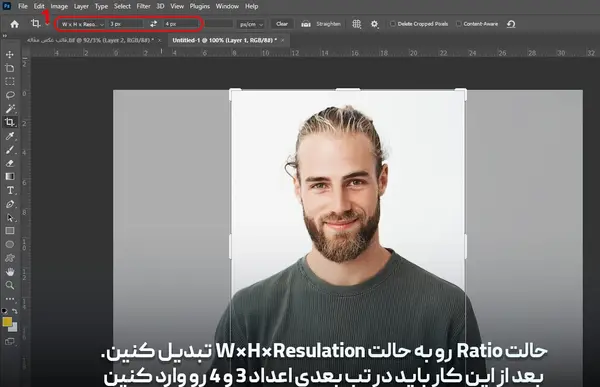Click the right-edge middle crop handle
This screenshot has height=387, width=600.
[465, 247]
